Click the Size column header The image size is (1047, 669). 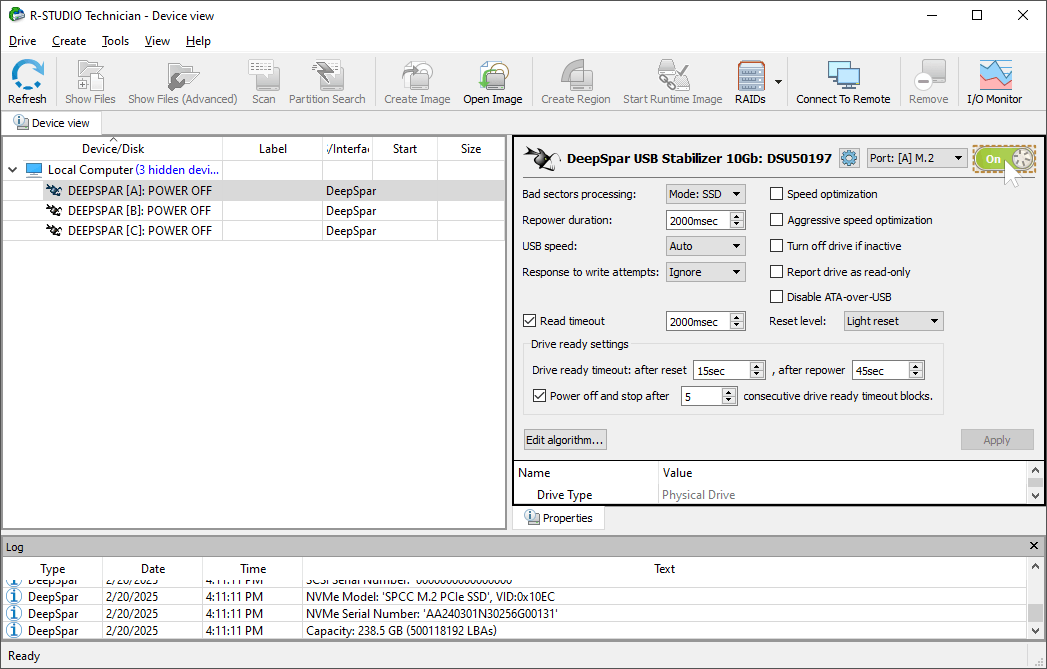[x=471, y=148]
